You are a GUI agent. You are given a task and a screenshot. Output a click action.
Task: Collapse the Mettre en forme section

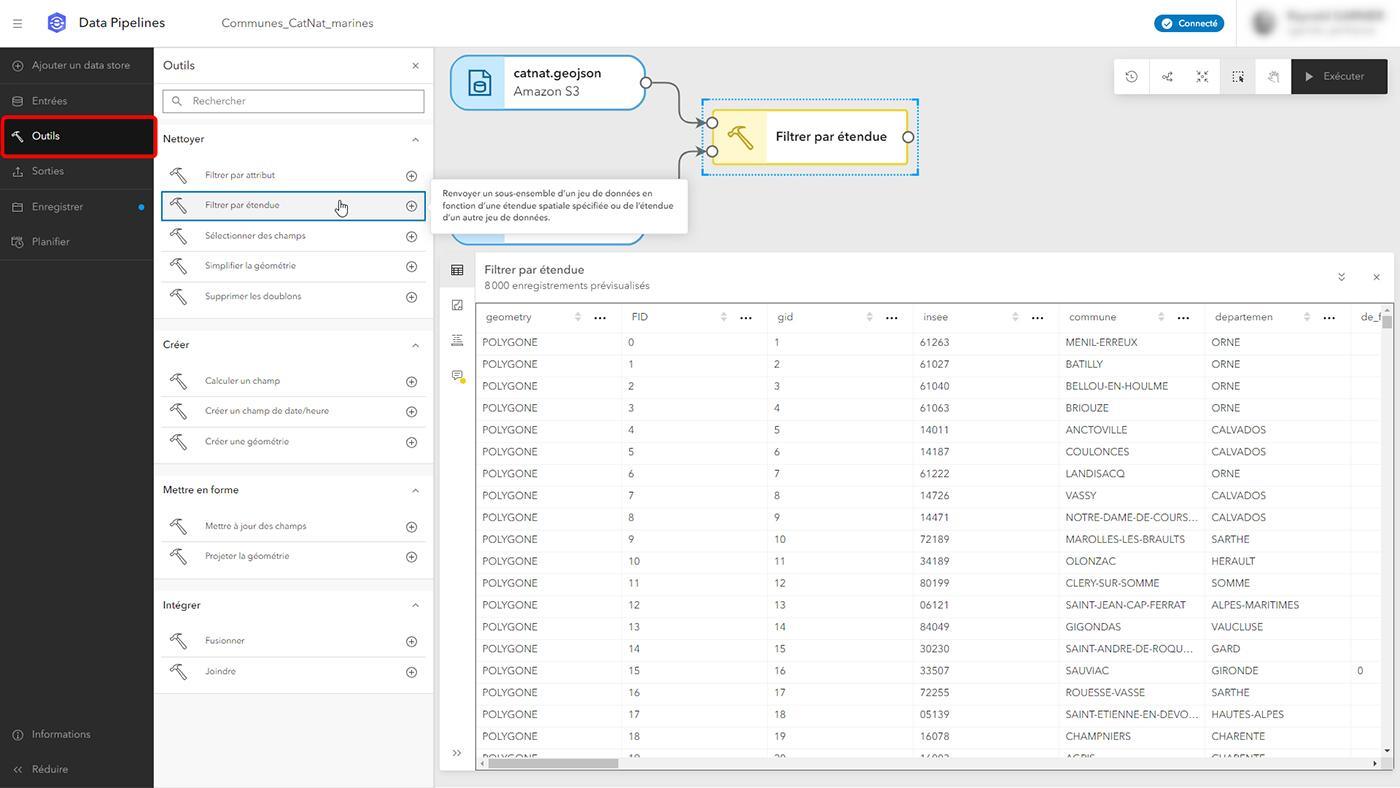(415, 491)
